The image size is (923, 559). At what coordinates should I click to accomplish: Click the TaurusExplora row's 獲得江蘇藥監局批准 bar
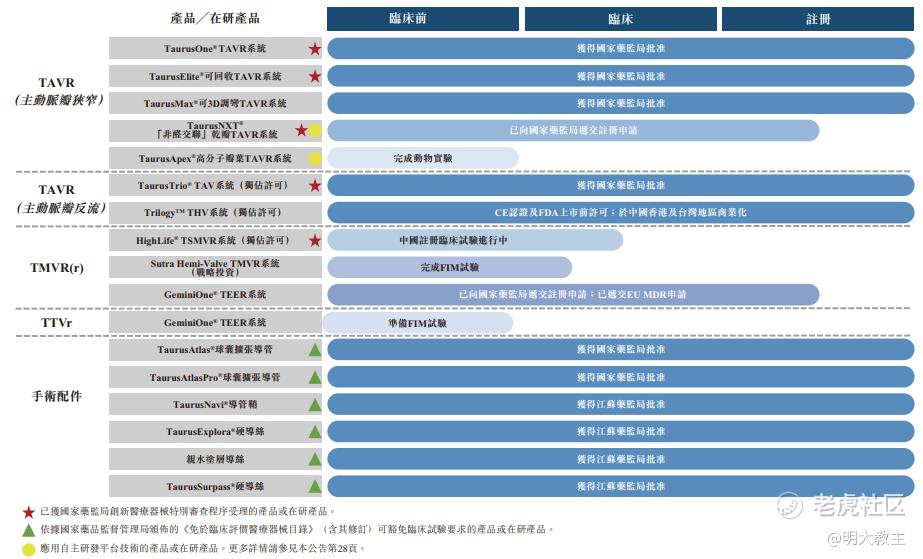tap(620, 431)
